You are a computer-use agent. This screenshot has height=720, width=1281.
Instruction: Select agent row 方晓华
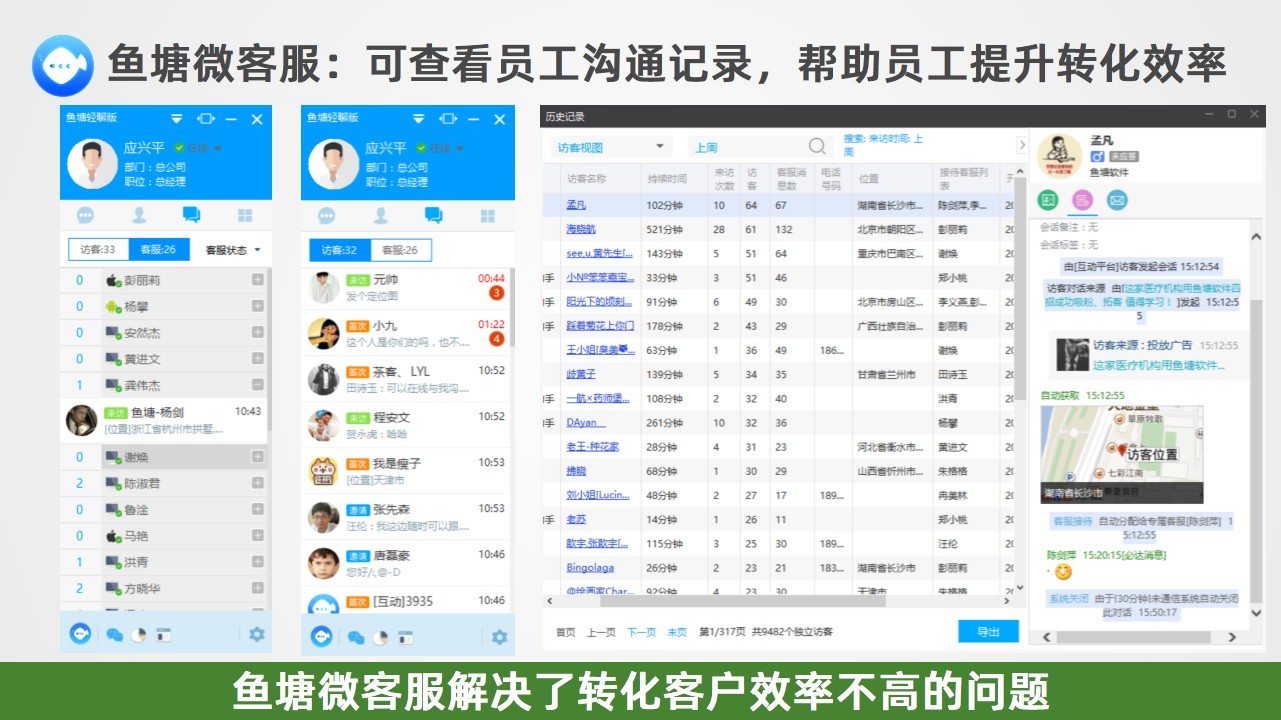click(165, 588)
